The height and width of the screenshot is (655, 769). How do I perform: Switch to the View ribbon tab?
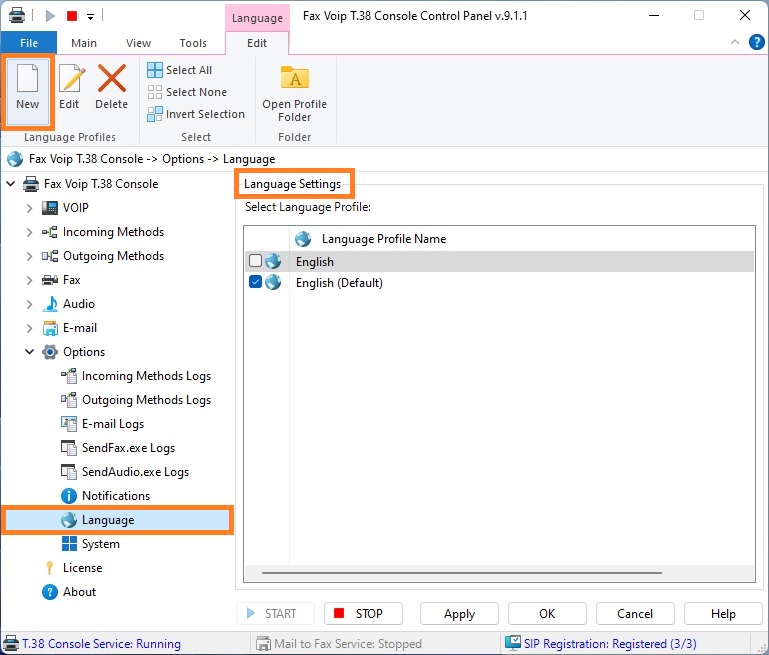pyautogui.click(x=138, y=43)
